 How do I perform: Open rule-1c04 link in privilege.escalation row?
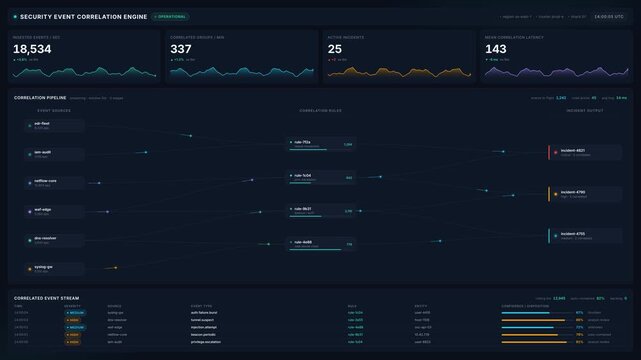355,342
